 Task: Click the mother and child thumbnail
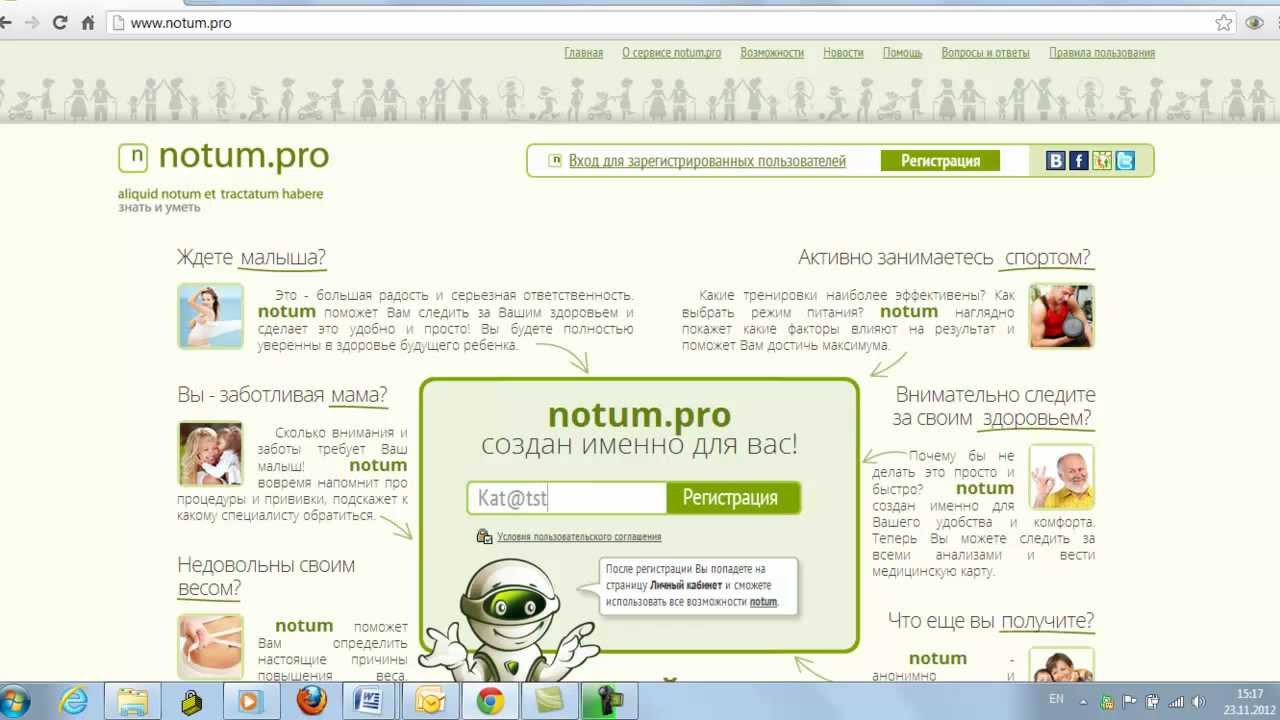pyautogui.click(x=211, y=454)
